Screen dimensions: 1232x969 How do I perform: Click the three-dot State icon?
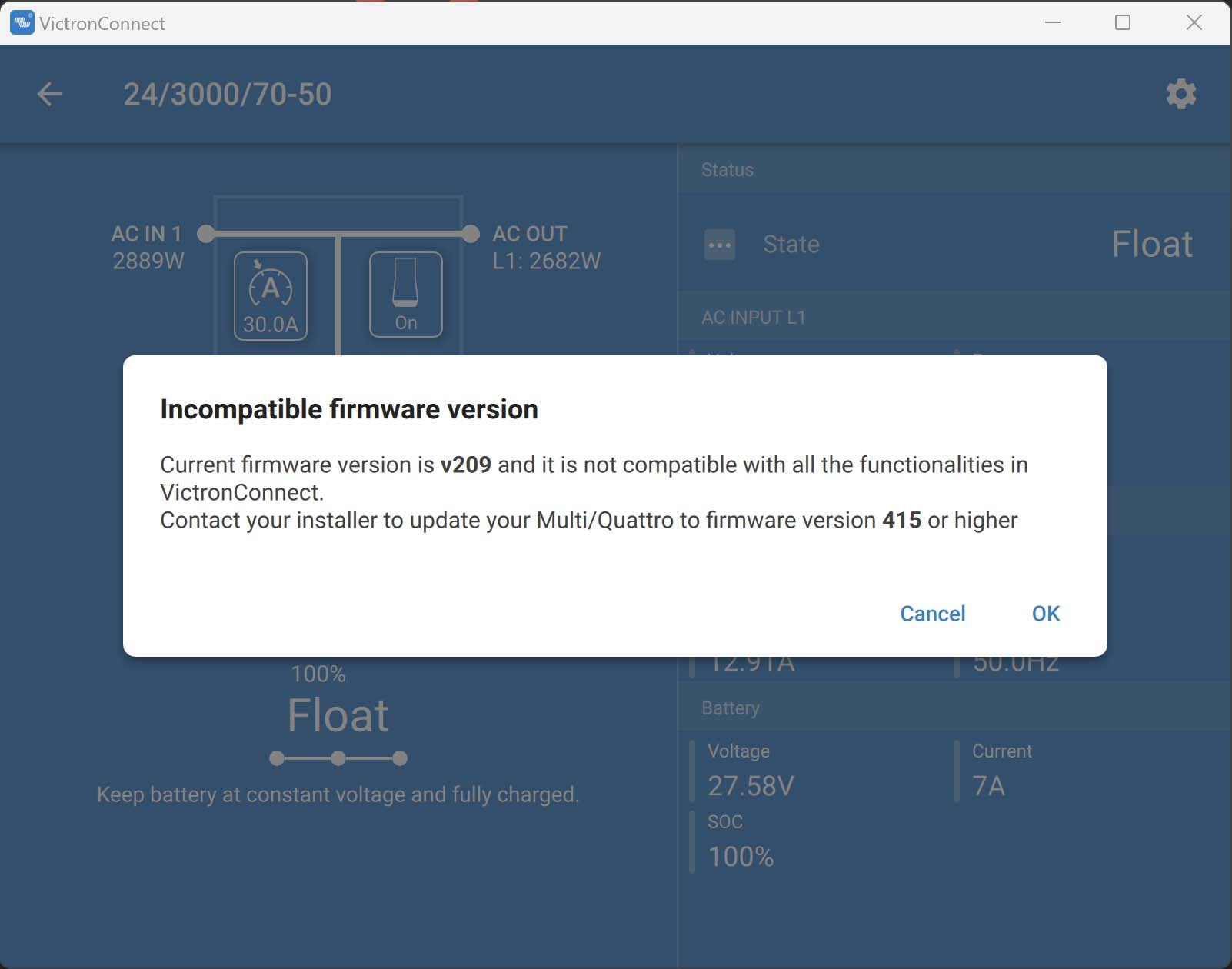pyautogui.click(x=719, y=245)
